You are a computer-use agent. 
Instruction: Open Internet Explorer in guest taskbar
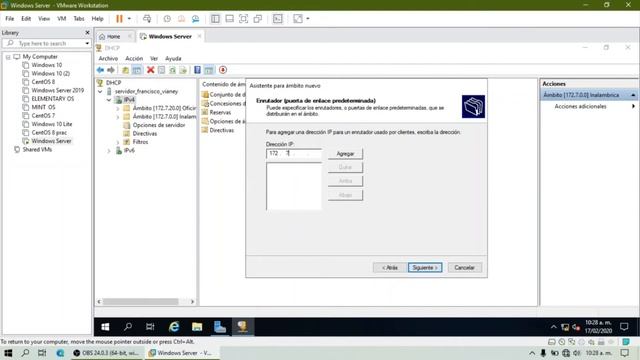(174, 327)
